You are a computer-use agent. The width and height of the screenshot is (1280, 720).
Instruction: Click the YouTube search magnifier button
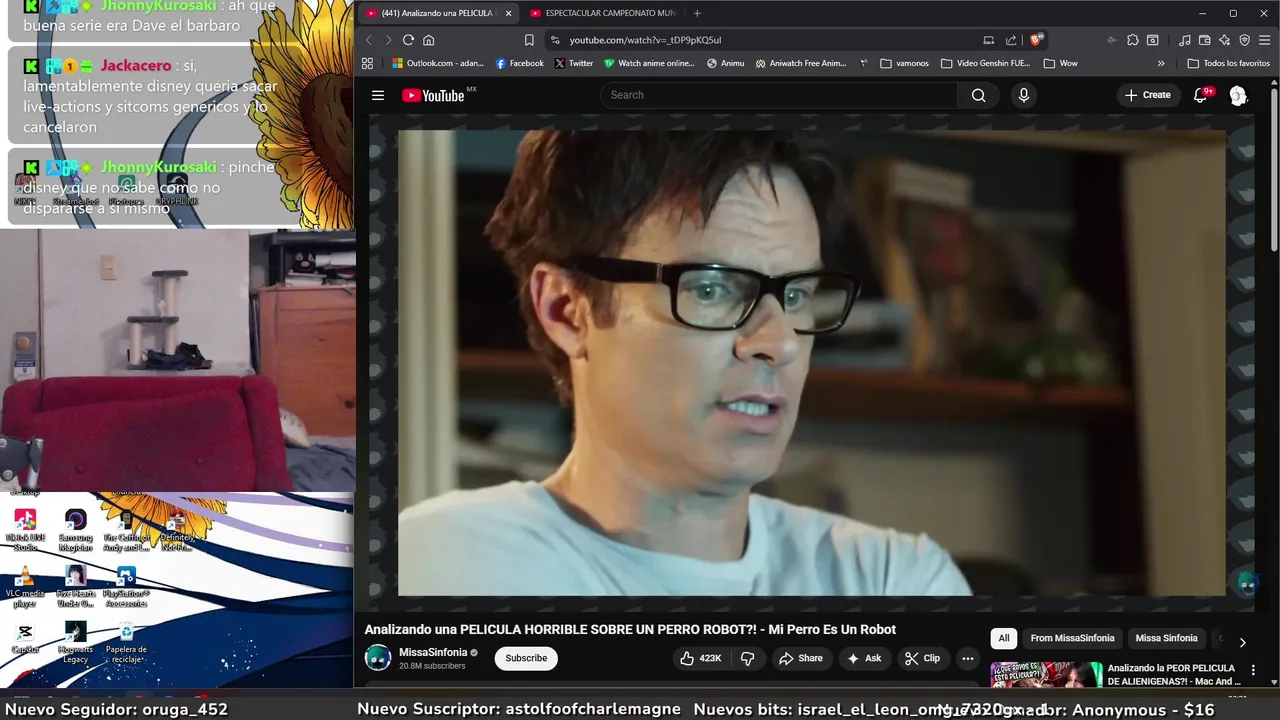point(978,95)
